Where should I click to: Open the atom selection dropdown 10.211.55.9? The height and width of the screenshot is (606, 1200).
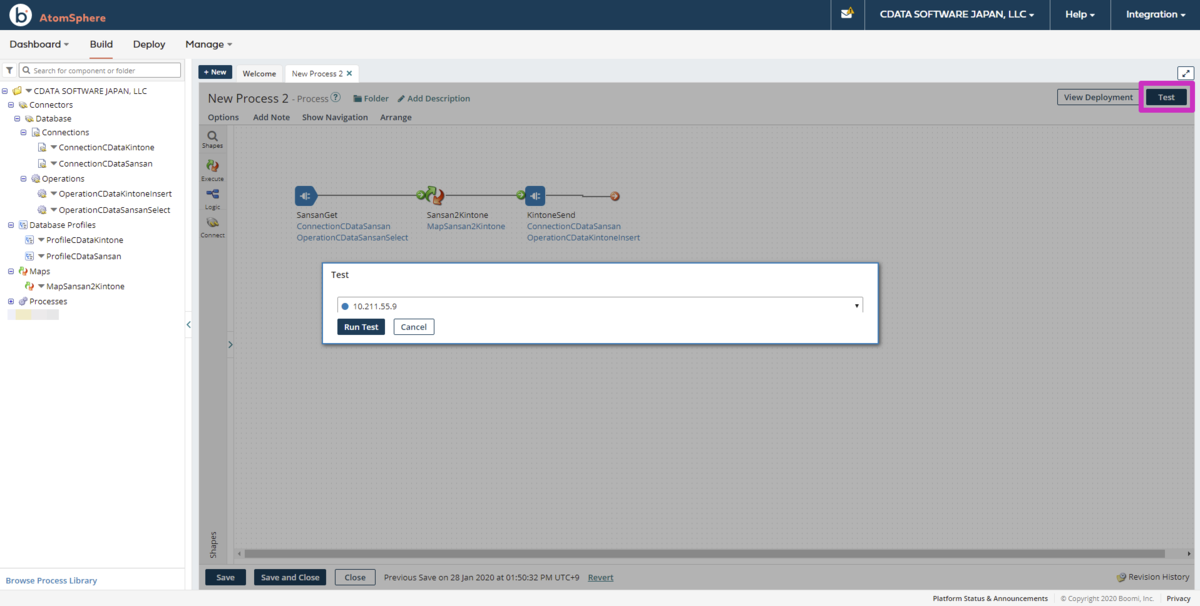pos(600,306)
